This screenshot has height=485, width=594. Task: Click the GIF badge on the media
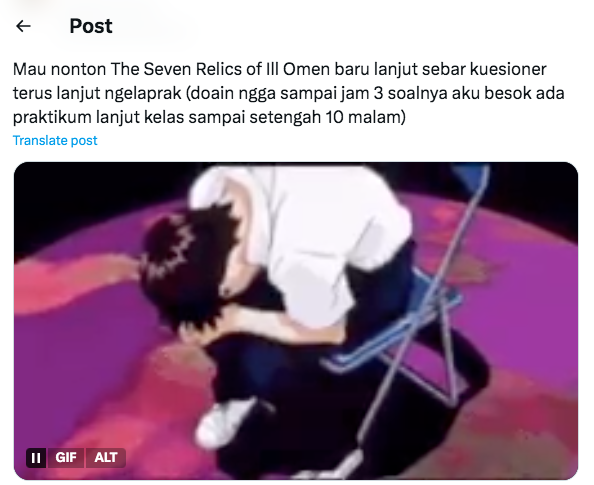click(66, 458)
